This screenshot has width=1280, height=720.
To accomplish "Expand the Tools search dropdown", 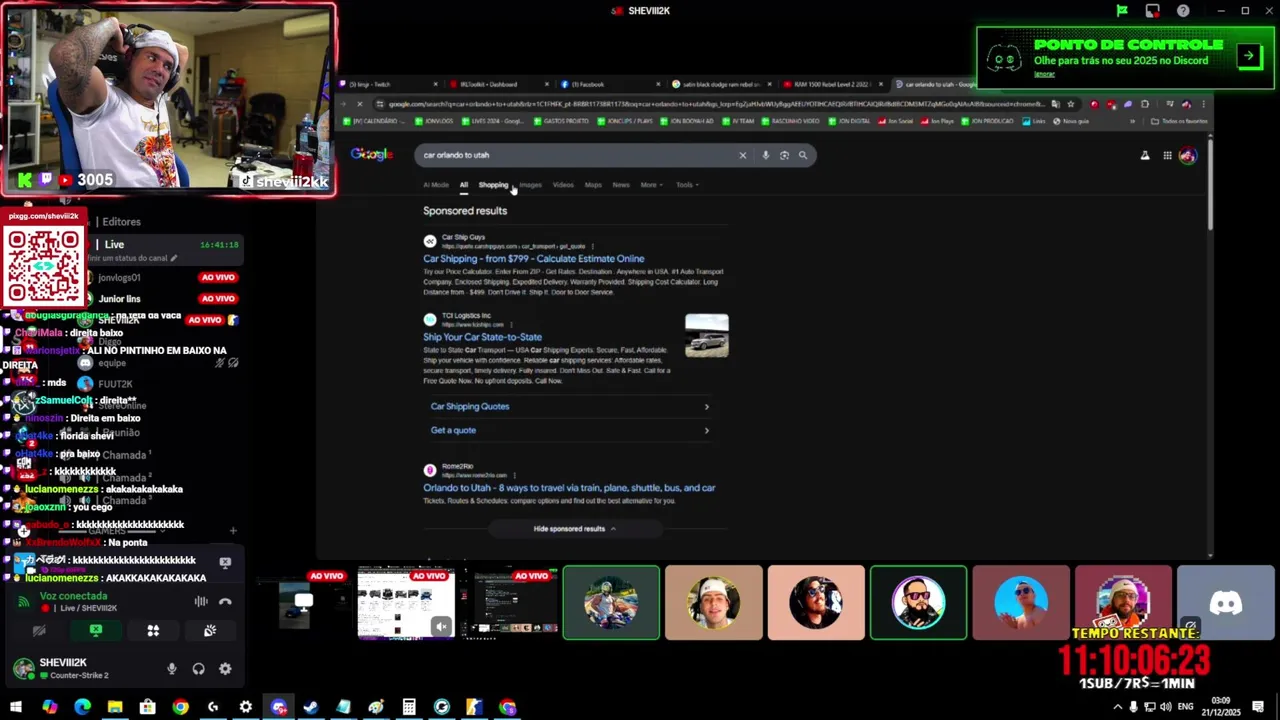I will tap(686, 185).
